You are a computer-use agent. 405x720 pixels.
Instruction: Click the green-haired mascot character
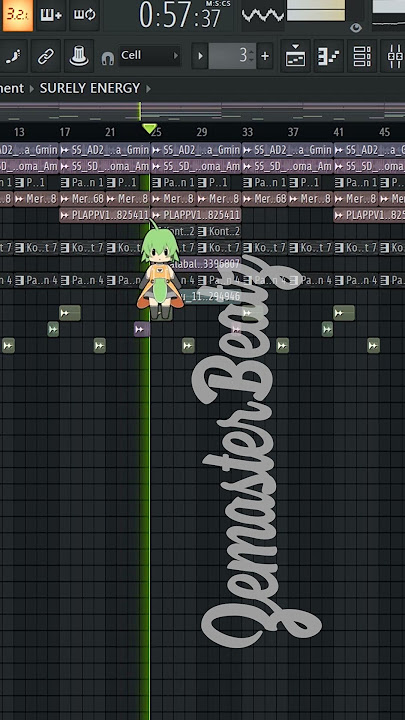(x=159, y=269)
